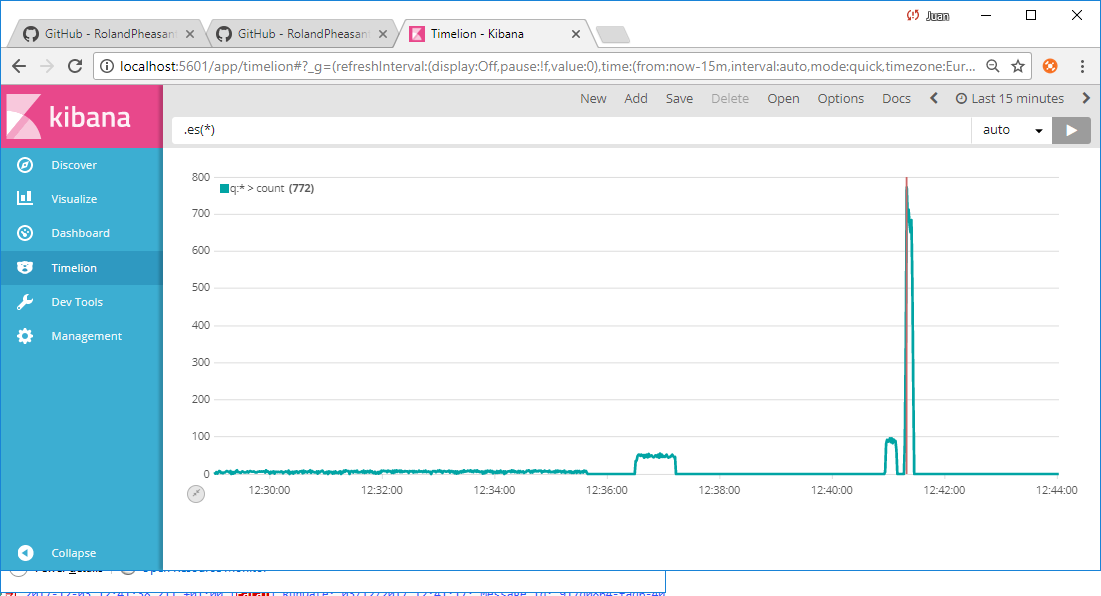This screenshot has height=596, width=1101.
Task: Click the Delete option in toolbar
Action: (x=730, y=99)
